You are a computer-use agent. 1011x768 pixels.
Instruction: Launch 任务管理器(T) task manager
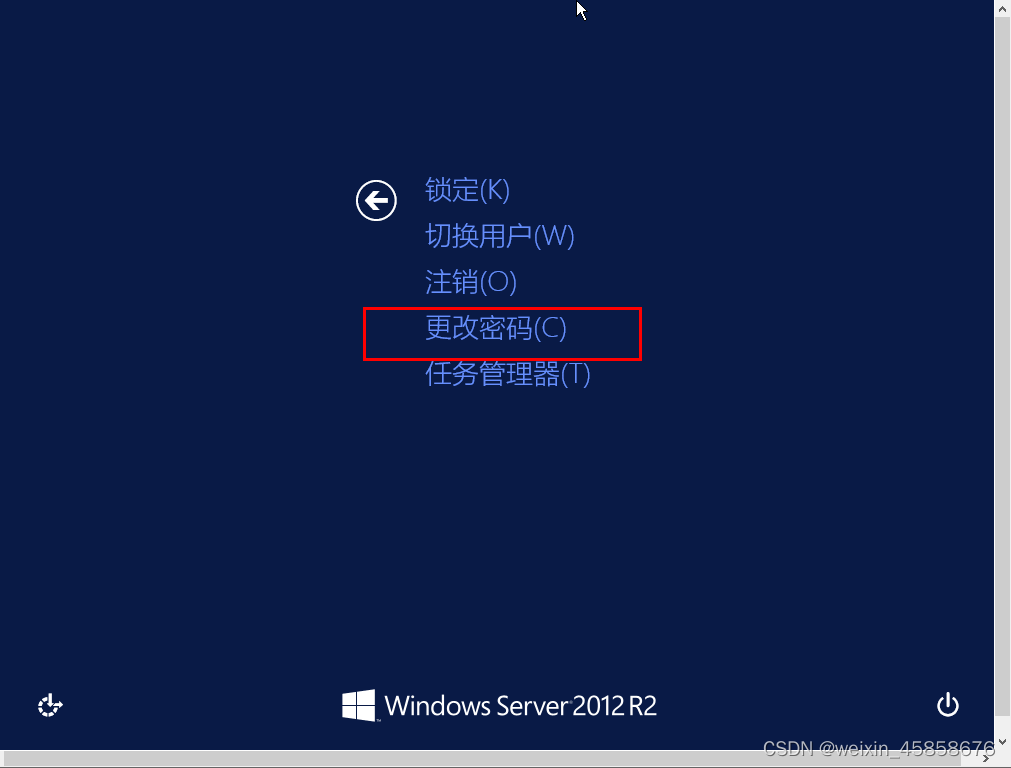pyautogui.click(x=507, y=374)
